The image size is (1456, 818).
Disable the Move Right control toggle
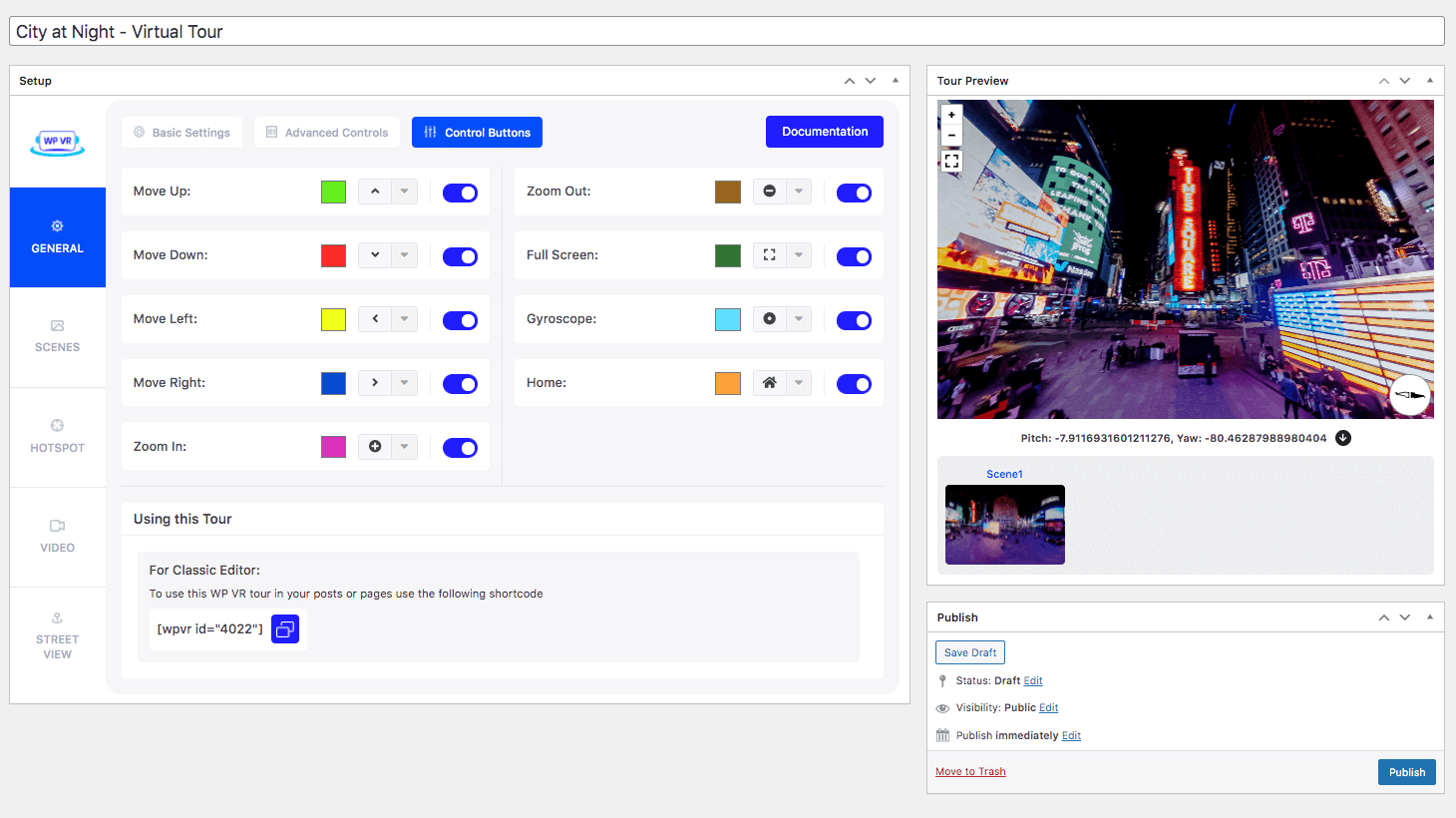point(460,384)
